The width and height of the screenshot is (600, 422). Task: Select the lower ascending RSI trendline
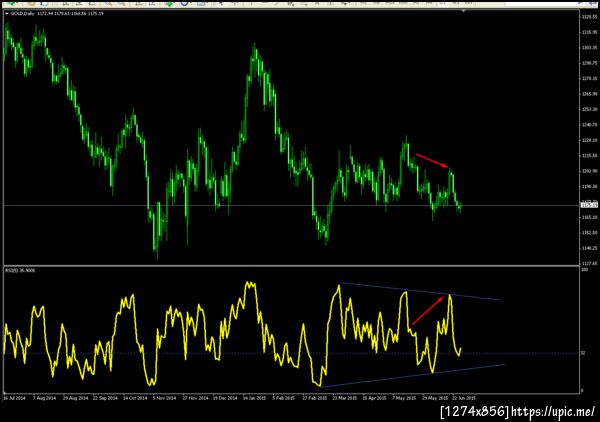click(413, 375)
